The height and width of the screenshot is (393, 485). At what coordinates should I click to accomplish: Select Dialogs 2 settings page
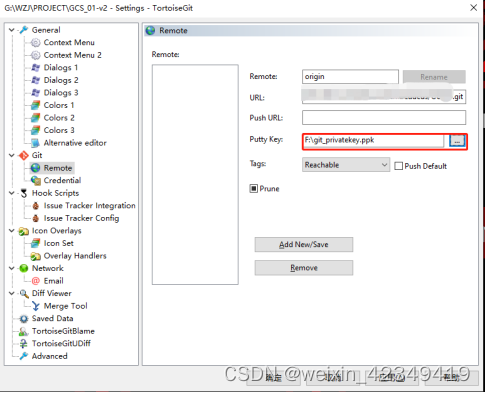pos(61,80)
